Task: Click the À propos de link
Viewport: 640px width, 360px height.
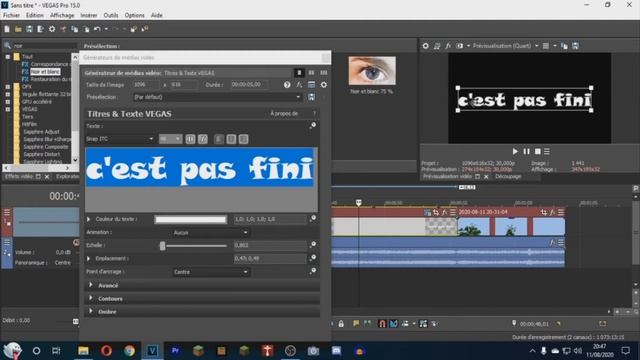Action: [284, 113]
